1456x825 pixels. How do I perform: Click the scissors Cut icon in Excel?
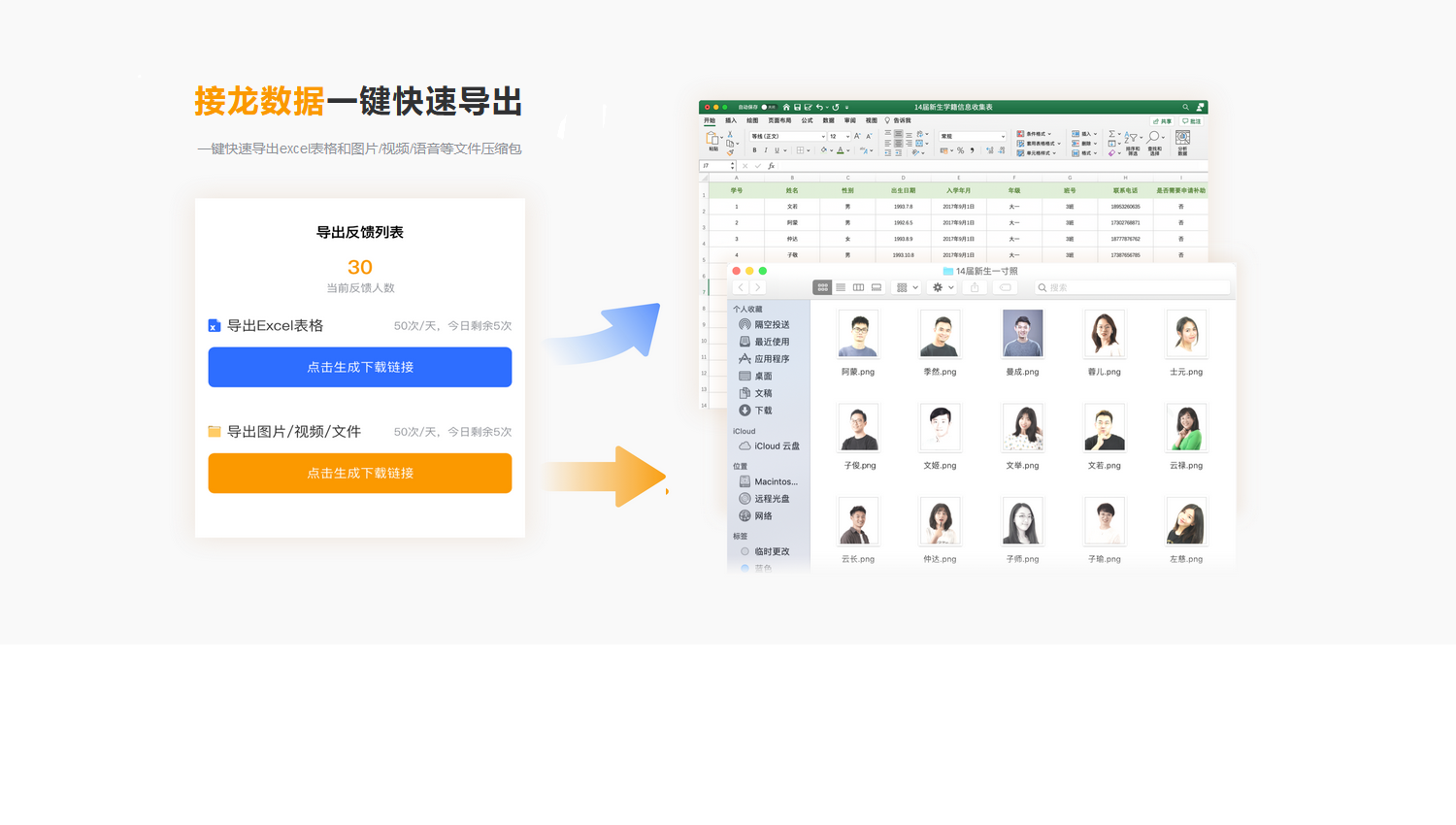(x=730, y=134)
